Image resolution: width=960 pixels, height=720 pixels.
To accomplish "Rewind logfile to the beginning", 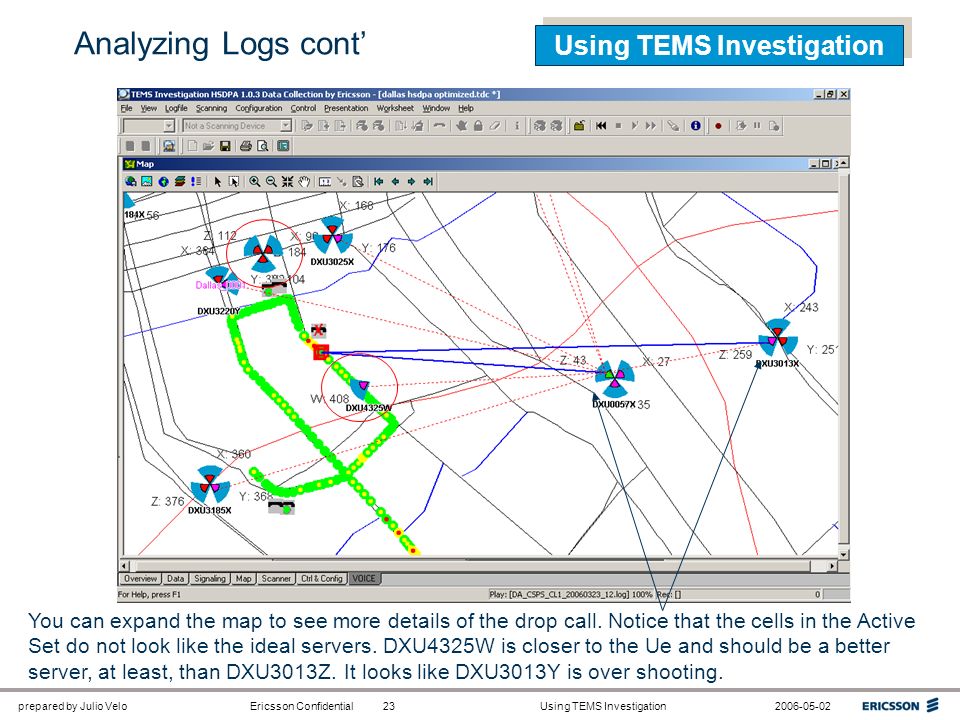I will [x=601, y=126].
